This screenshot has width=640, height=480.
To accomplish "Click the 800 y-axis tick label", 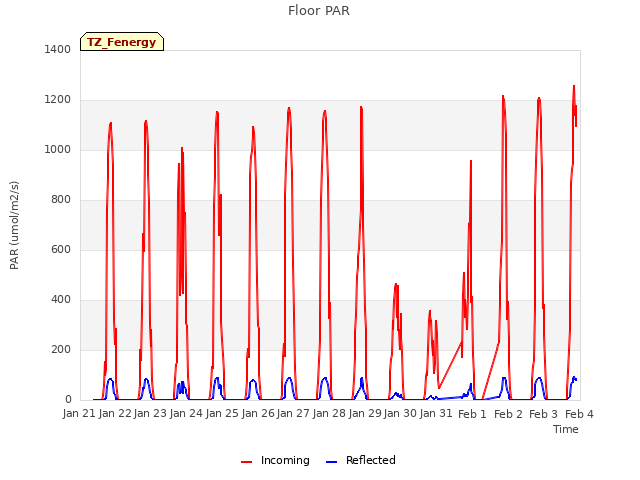I will click(x=61, y=200).
